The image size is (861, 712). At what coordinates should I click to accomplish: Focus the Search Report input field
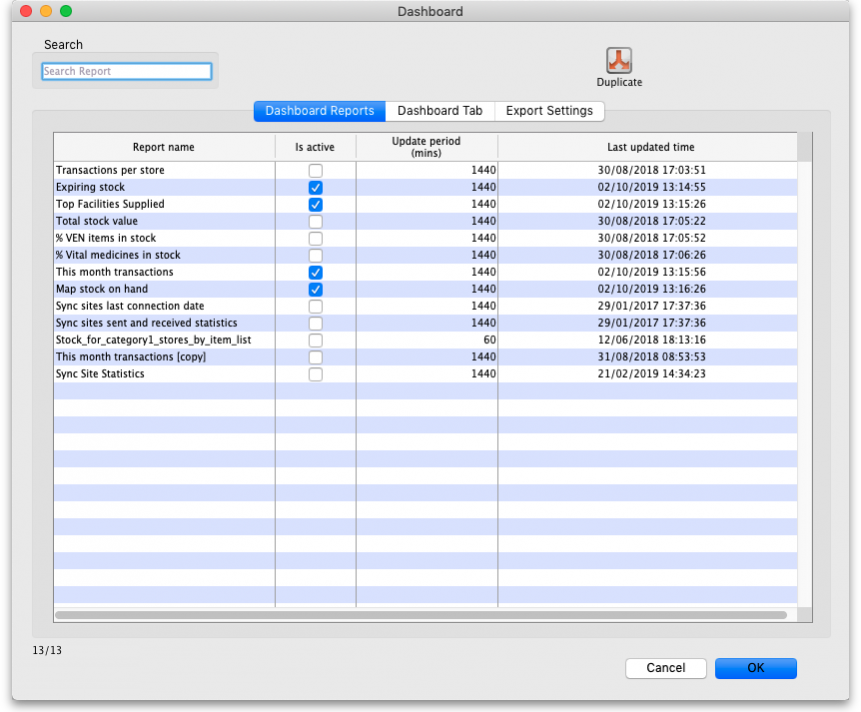pos(126,72)
